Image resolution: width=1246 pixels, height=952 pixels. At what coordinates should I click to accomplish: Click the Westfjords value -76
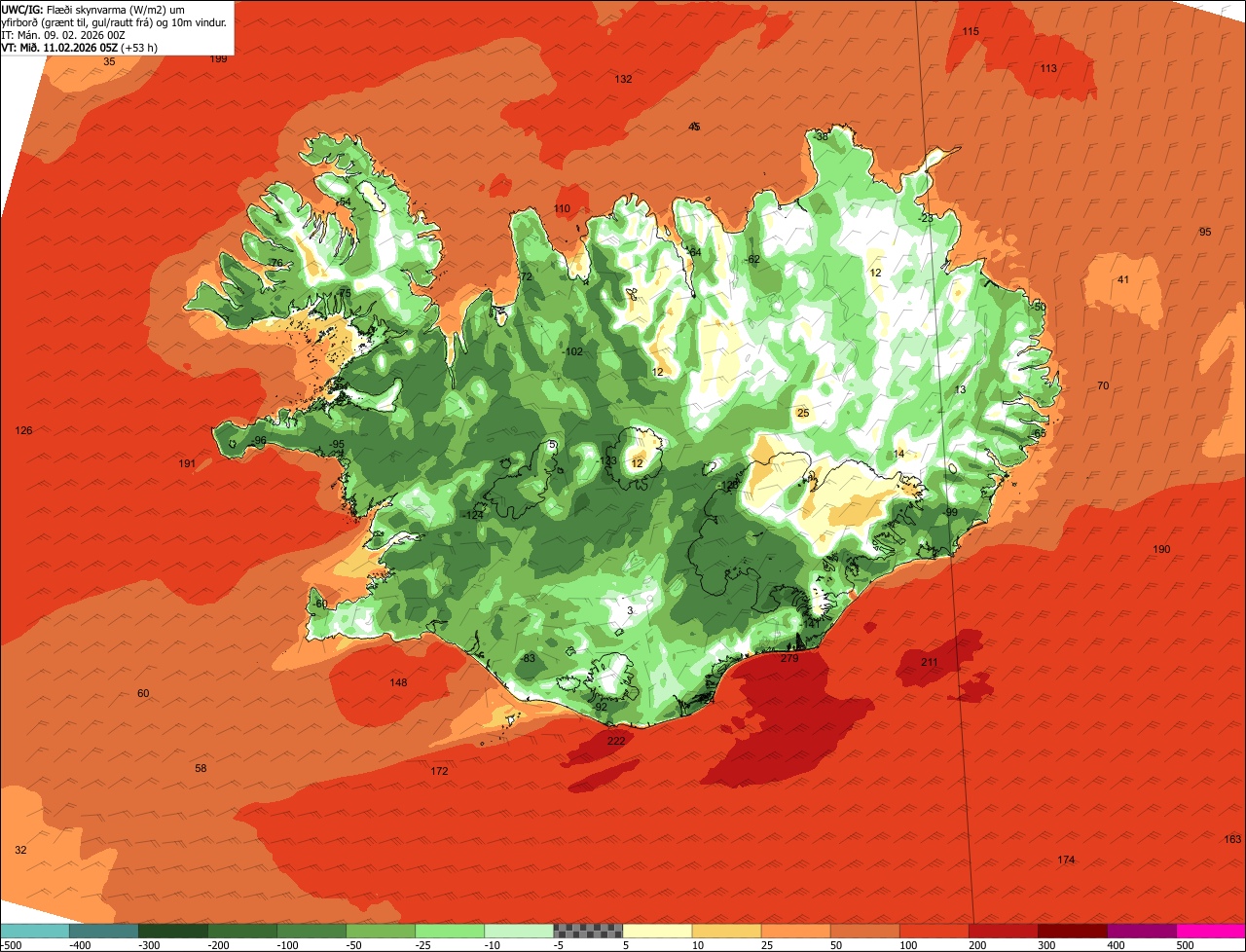pyautogui.click(x=275, y=263)
